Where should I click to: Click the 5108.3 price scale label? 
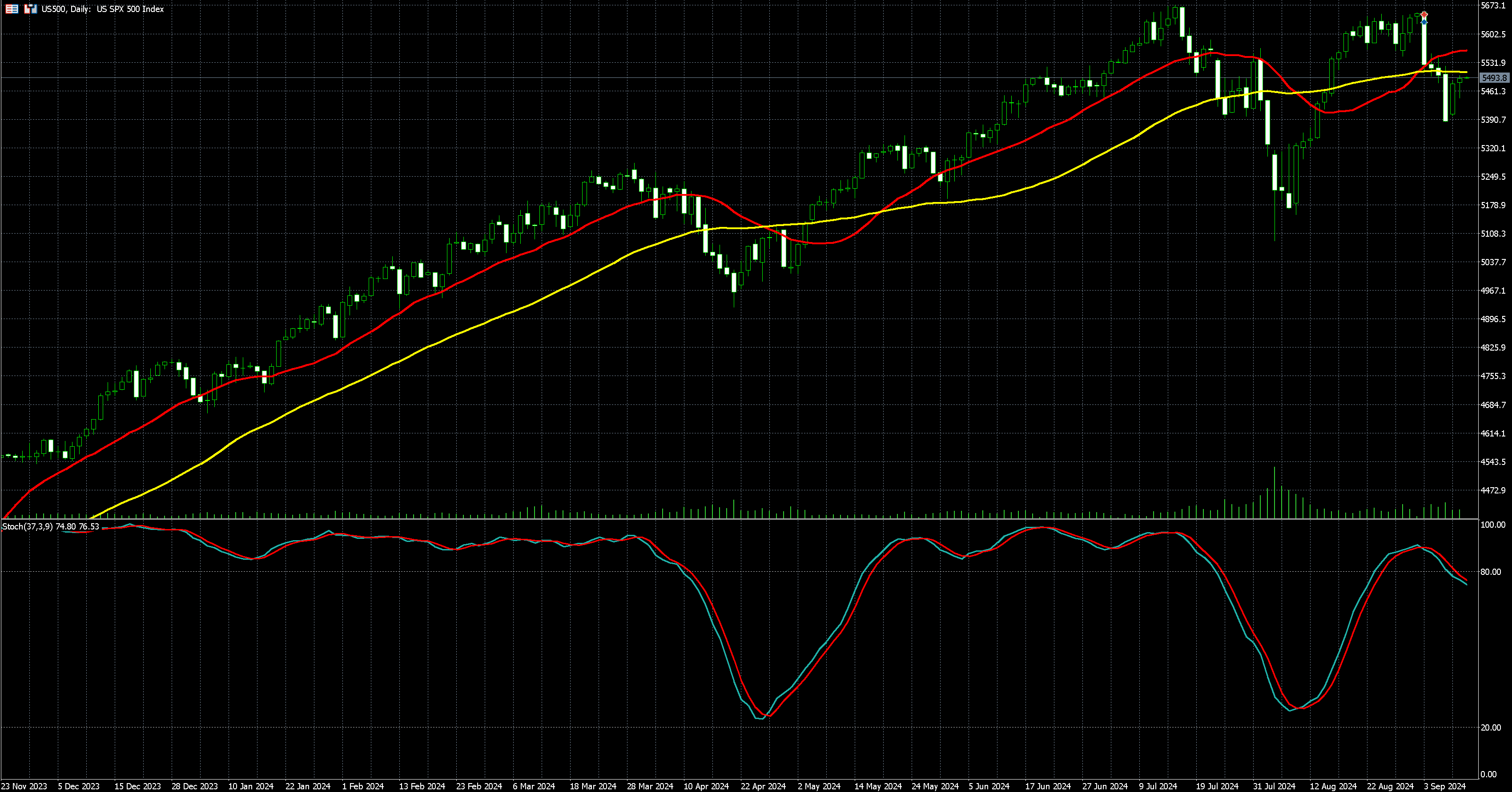1493,234
